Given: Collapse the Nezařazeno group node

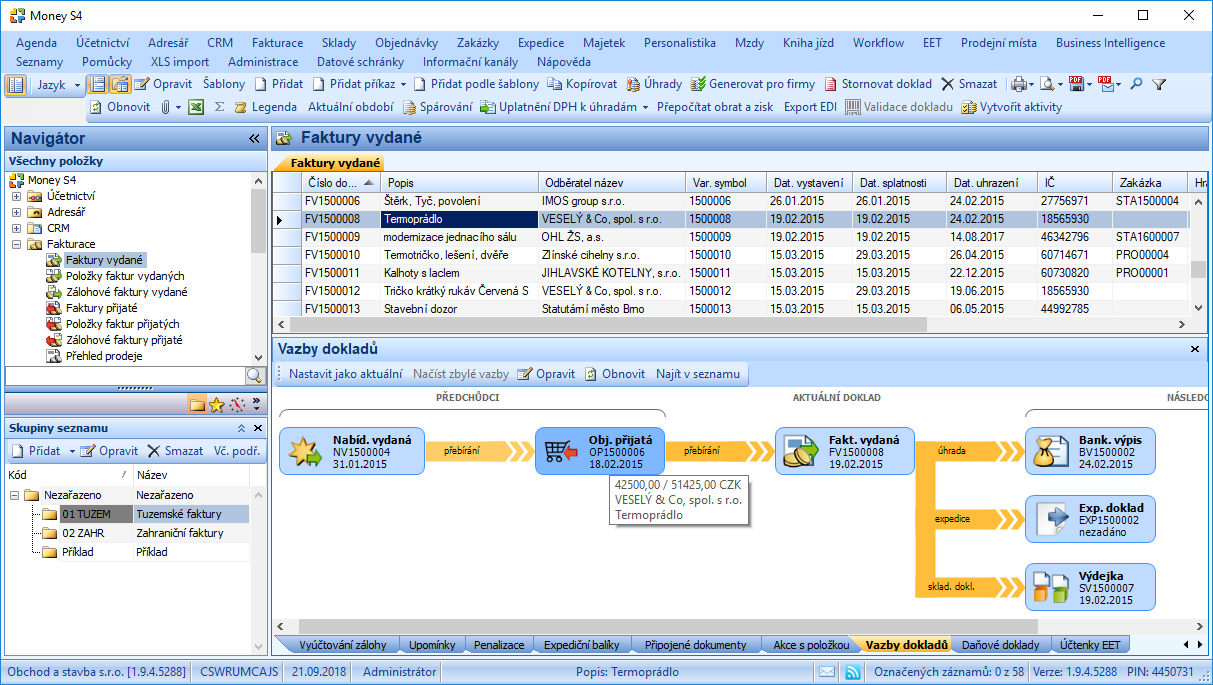Looking at the screenshot, I should (15, 495).
